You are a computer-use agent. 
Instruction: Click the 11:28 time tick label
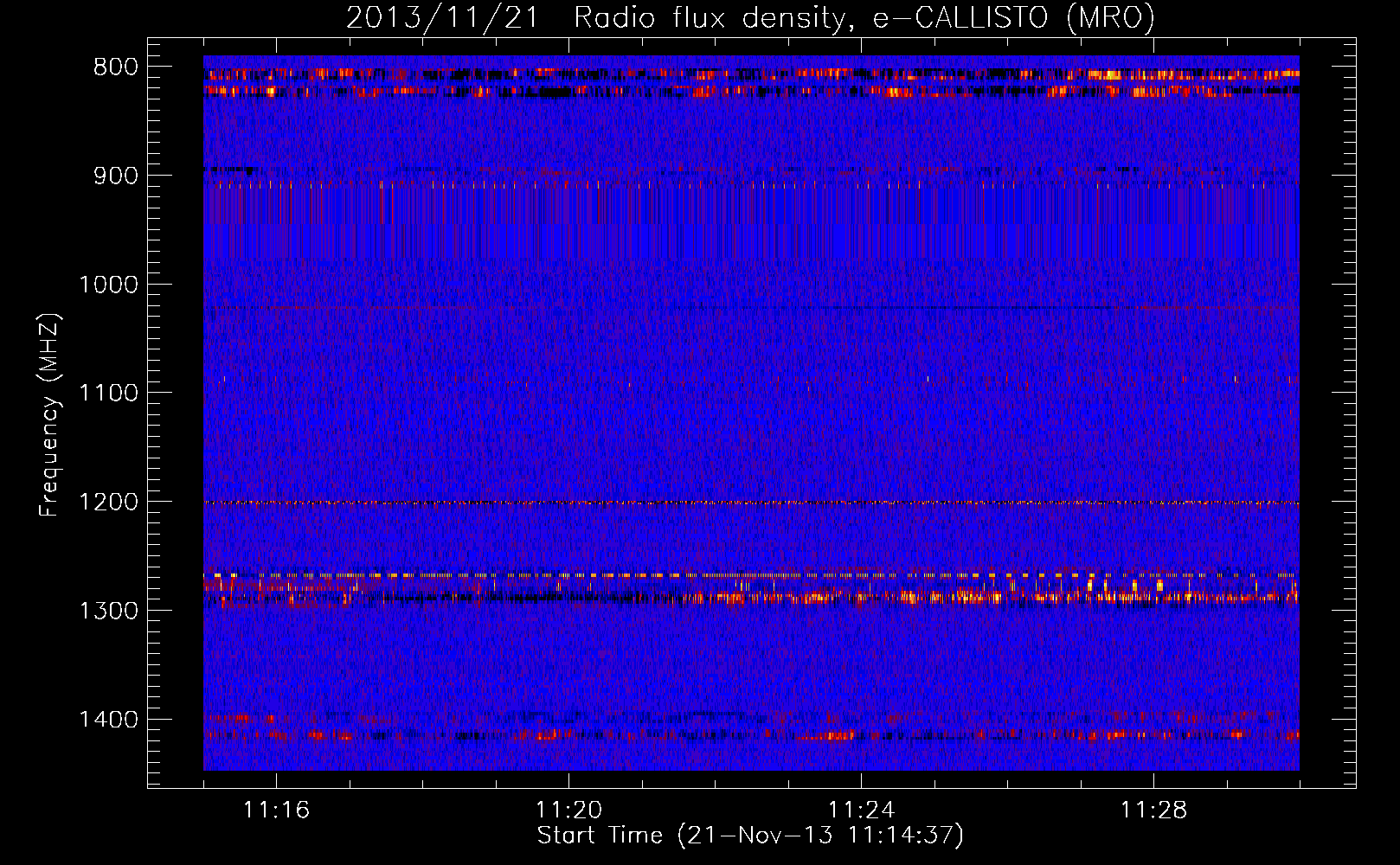pos(1153,811)
